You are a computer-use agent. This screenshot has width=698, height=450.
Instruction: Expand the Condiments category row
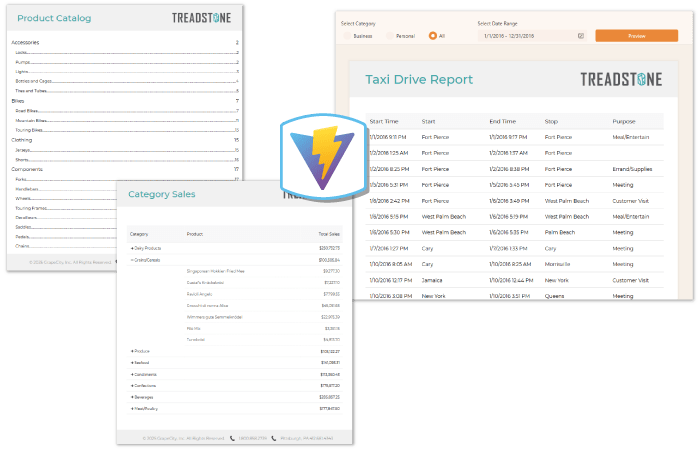pyautogui.click(x=132, y=374)
